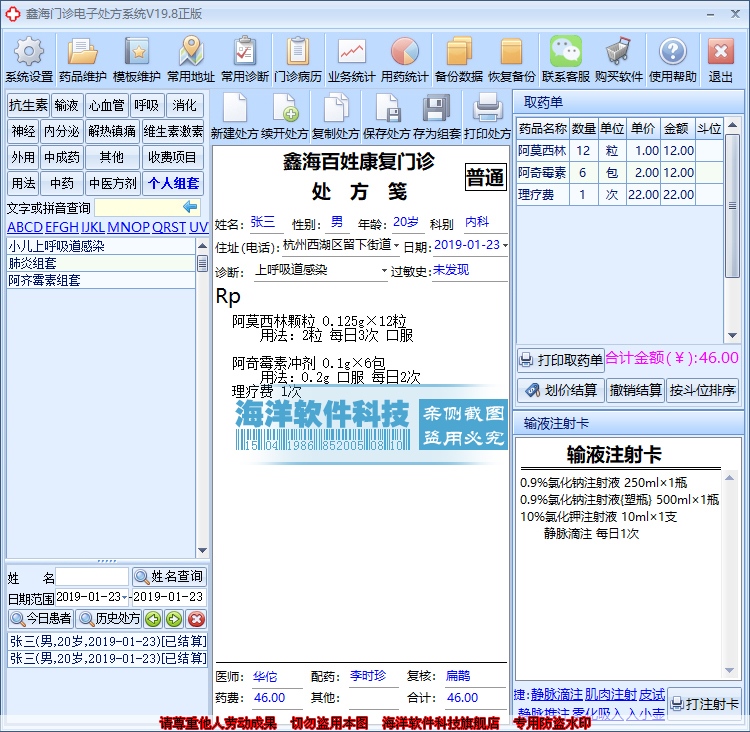Click 历史处方 button
750x732 pixels.
110,619
